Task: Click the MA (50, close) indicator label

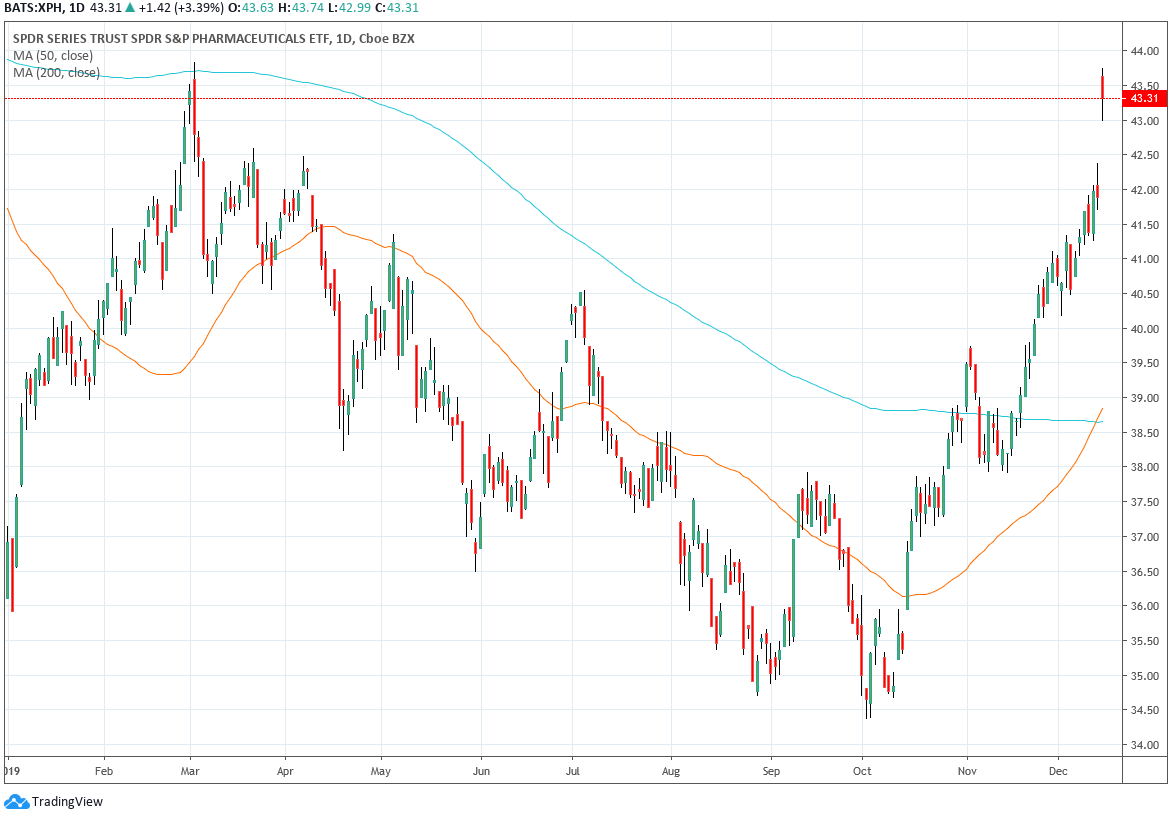Action: (x=53, y=55)
